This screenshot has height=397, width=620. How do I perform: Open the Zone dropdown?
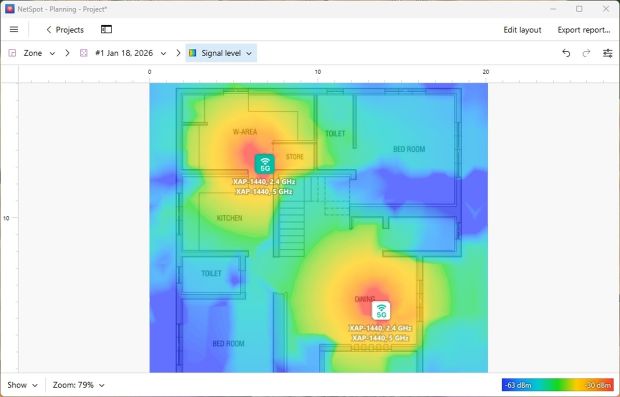pos(39,53)
